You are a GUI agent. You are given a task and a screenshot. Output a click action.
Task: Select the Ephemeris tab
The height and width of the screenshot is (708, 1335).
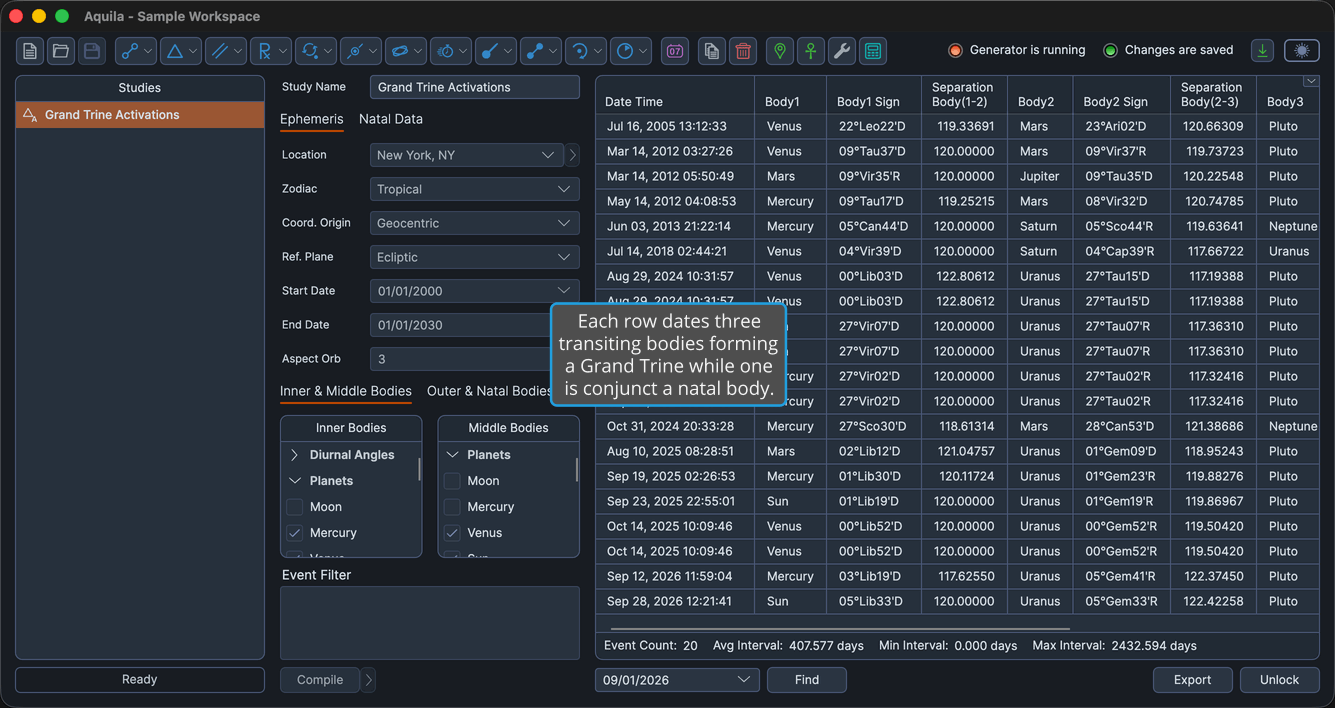pyautogui.click(x=312, y=119)
